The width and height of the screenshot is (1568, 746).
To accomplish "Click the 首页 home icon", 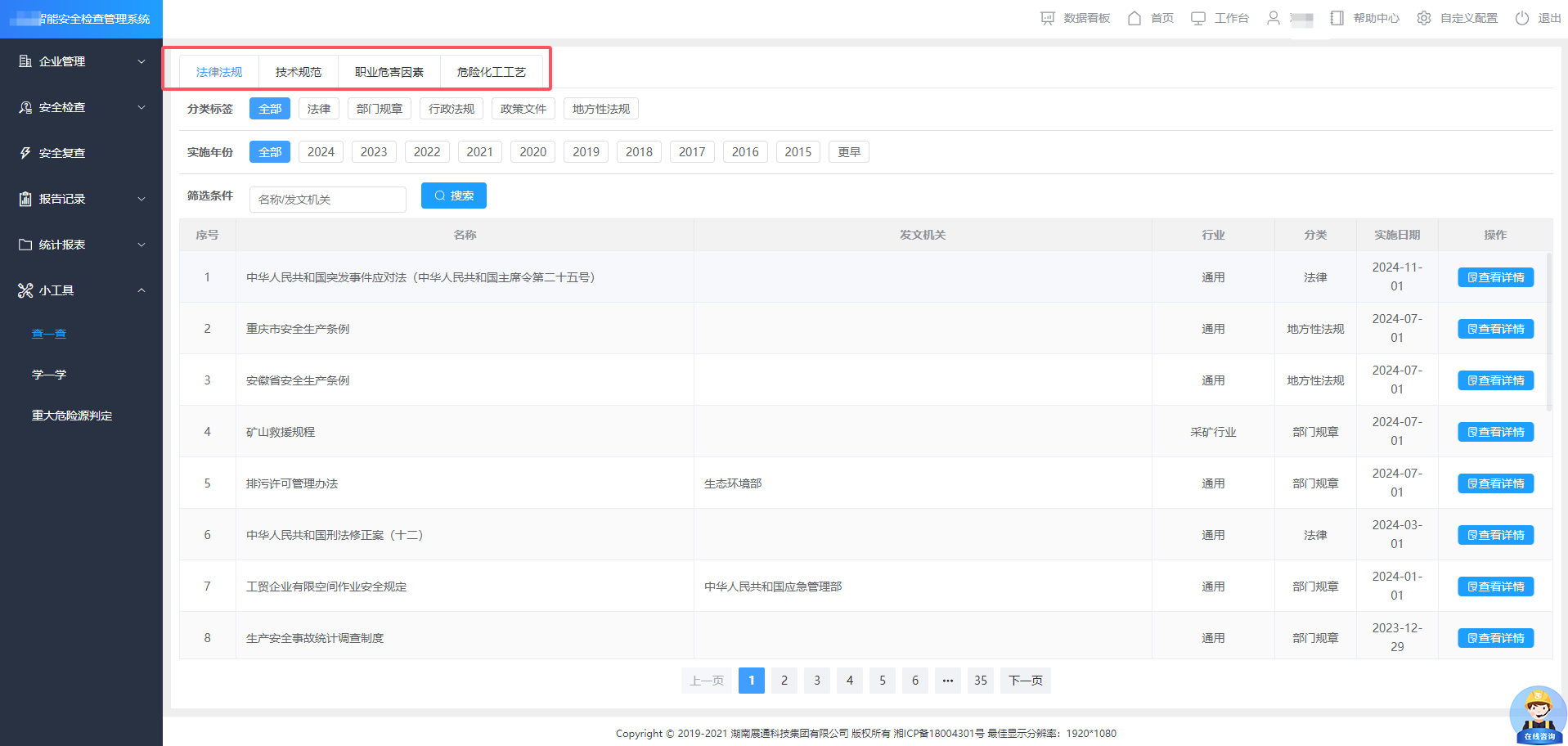I will (1134, 18).
